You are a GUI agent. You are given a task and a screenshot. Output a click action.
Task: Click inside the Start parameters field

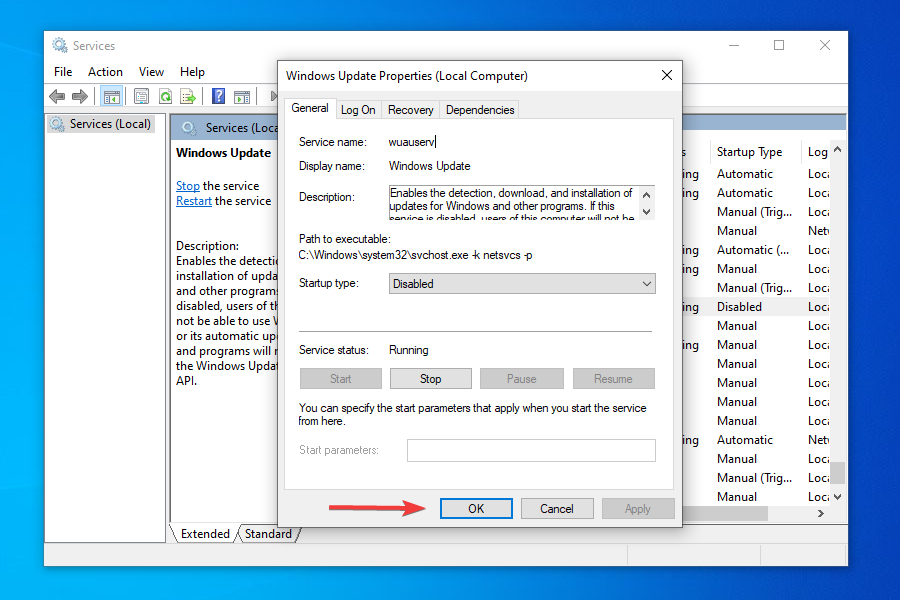point(531,450)
